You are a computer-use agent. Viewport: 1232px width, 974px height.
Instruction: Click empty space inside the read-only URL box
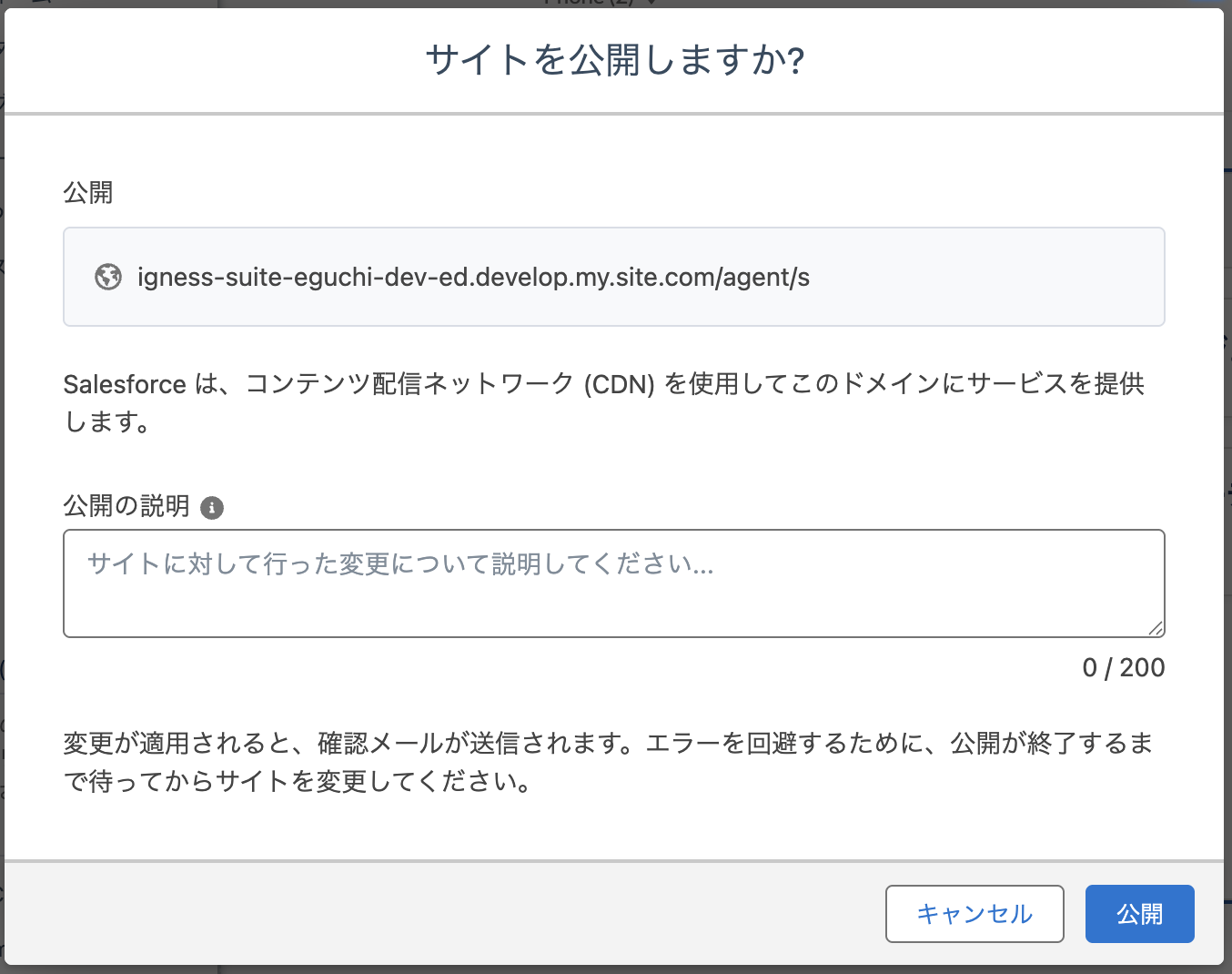coord(983,277)
